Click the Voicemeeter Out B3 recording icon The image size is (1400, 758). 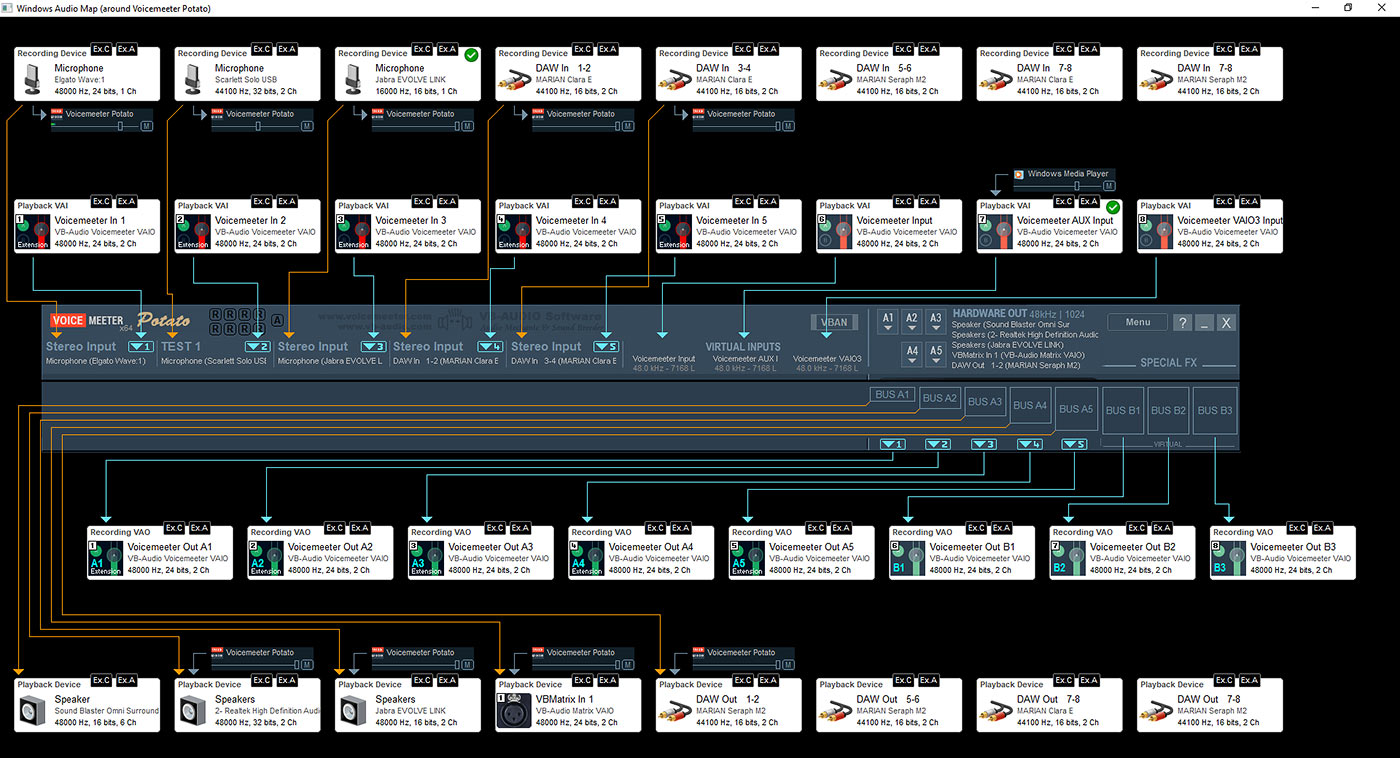[1229, 558]
